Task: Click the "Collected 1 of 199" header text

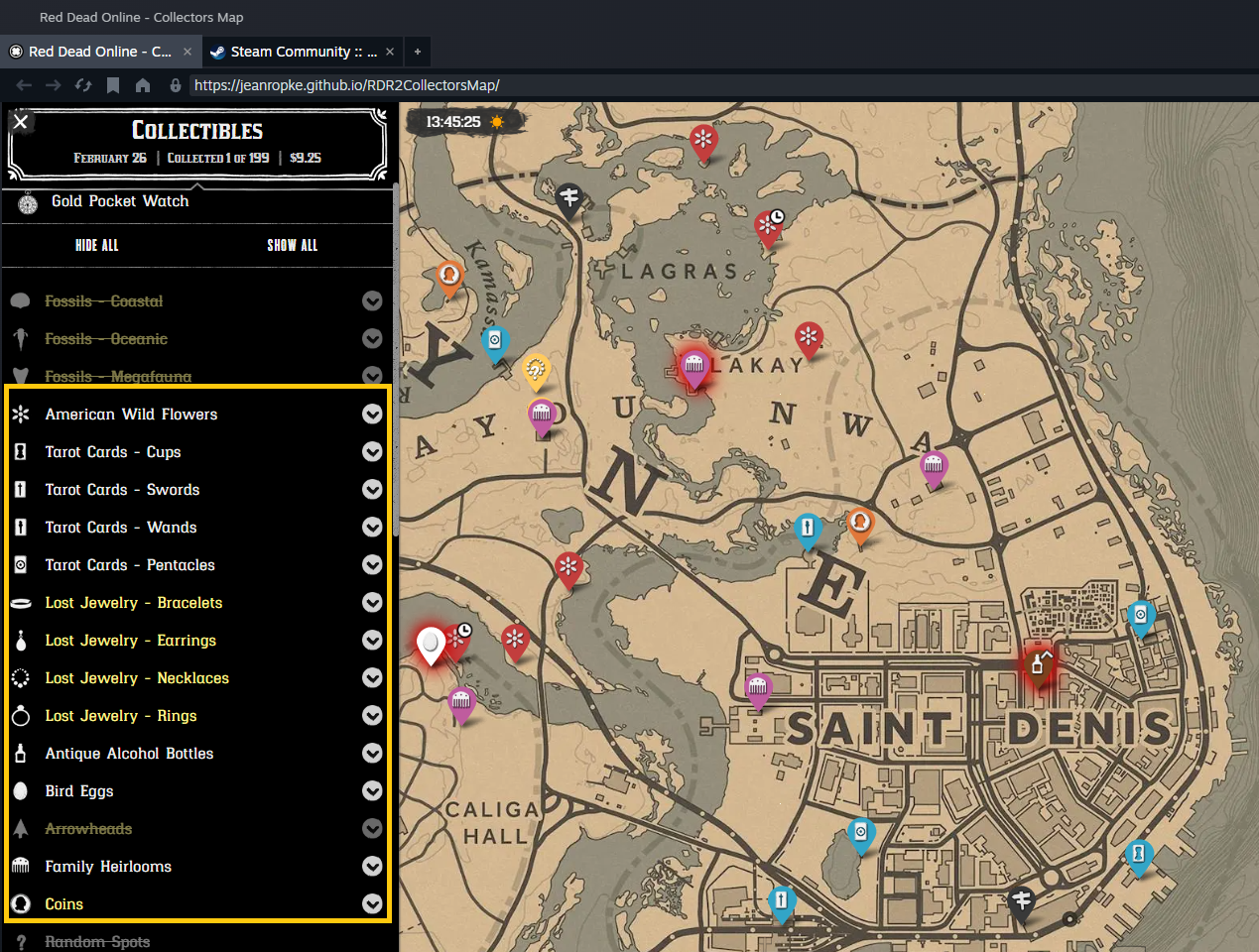Action: coord(218,158)
